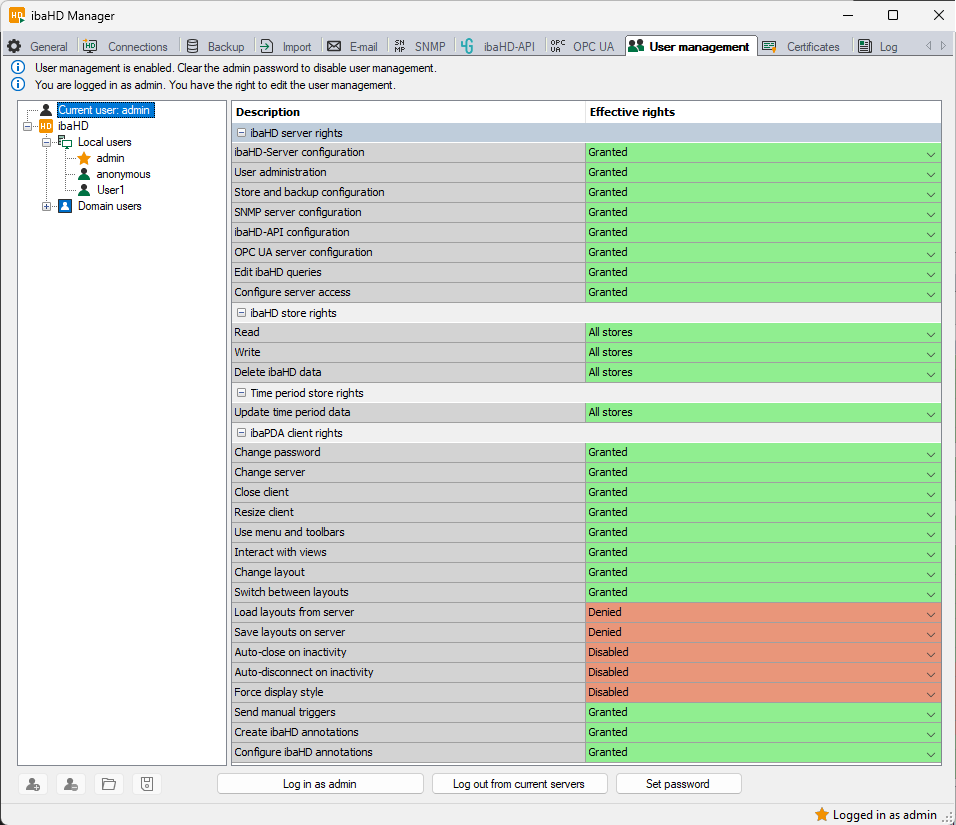Select the admin user star icon

pyautogui.click(x=84, y=158)
